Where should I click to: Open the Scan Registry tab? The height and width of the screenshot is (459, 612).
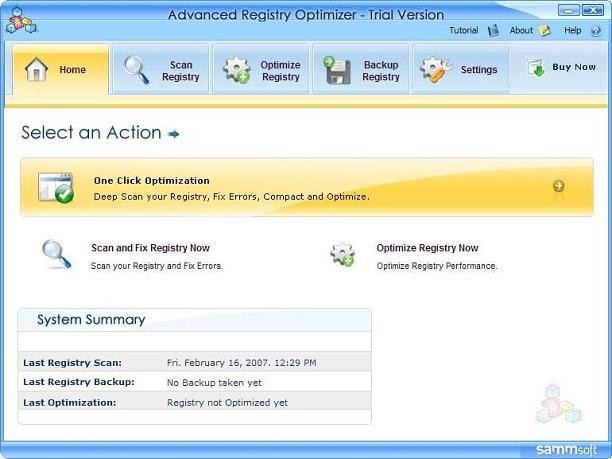click(x=161, y=69)
